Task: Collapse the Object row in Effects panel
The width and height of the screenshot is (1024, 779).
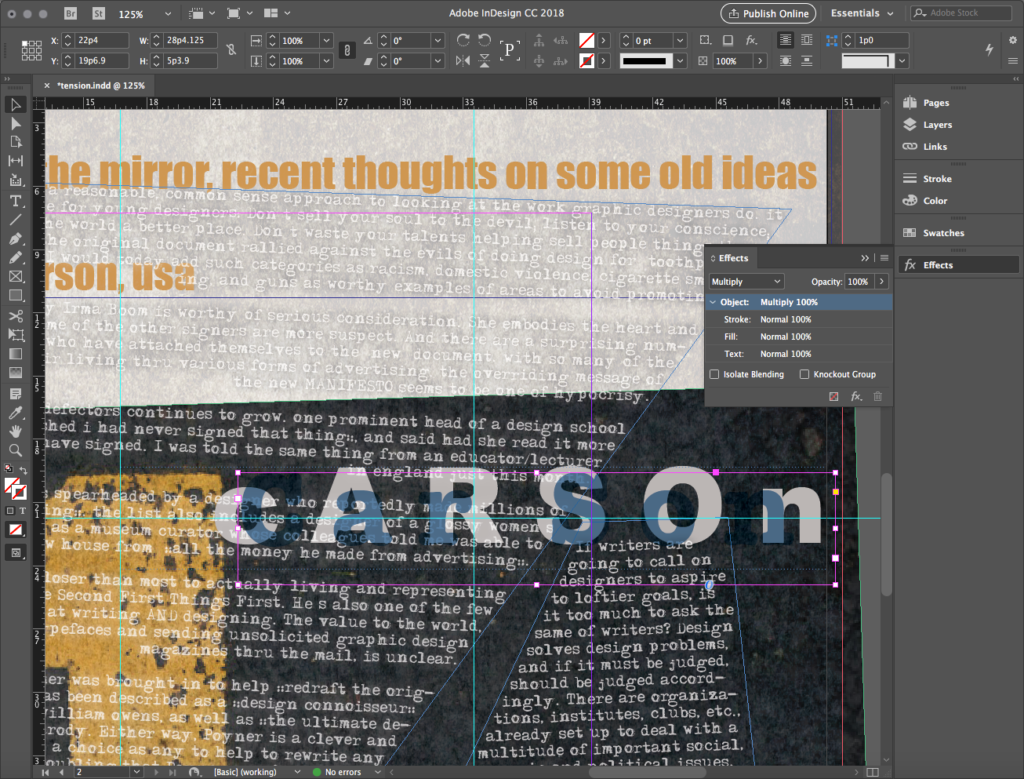Action: coord(713,302)
